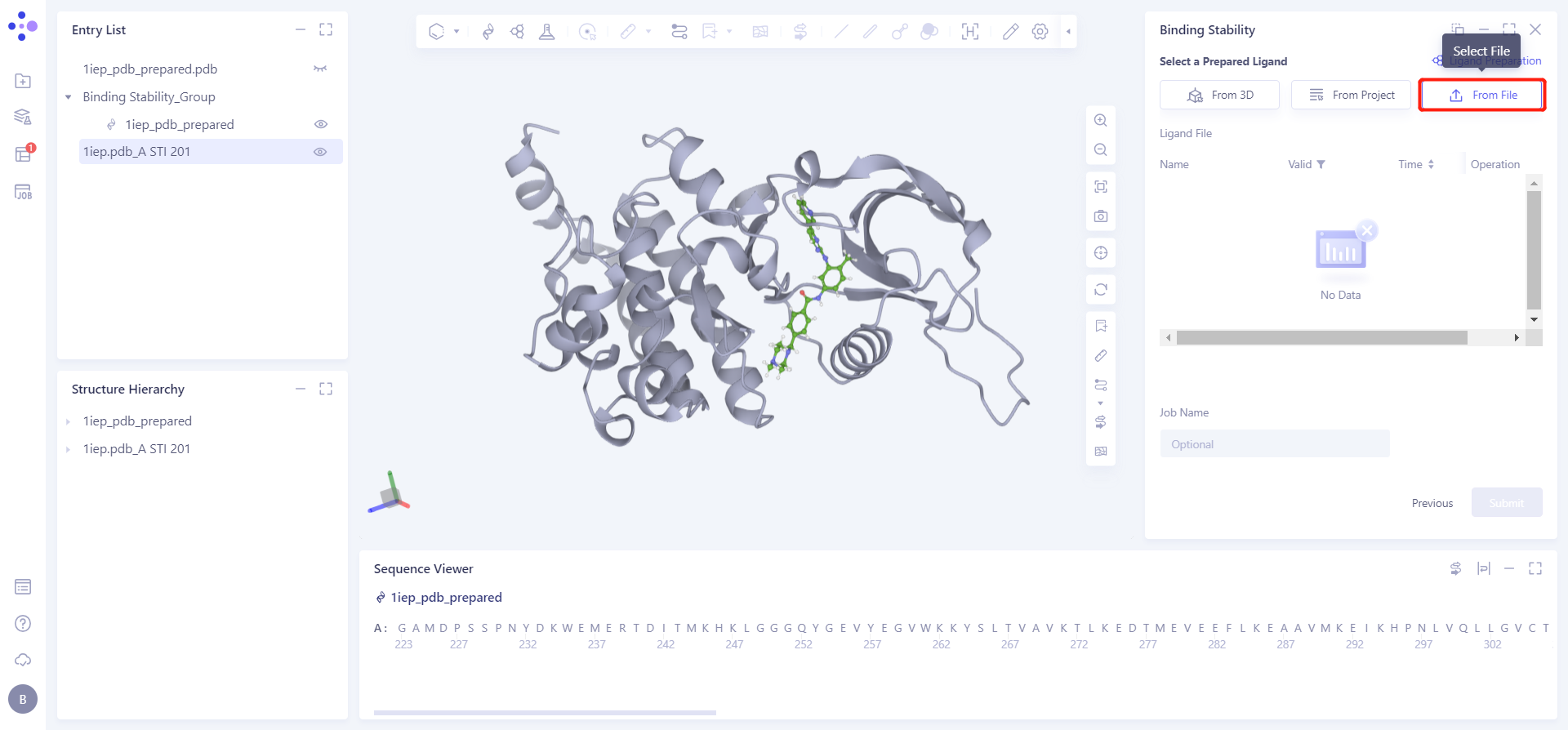1568x730 pixels.
Task: Click the help question mark icon
Action: click(x=23, y=623)
